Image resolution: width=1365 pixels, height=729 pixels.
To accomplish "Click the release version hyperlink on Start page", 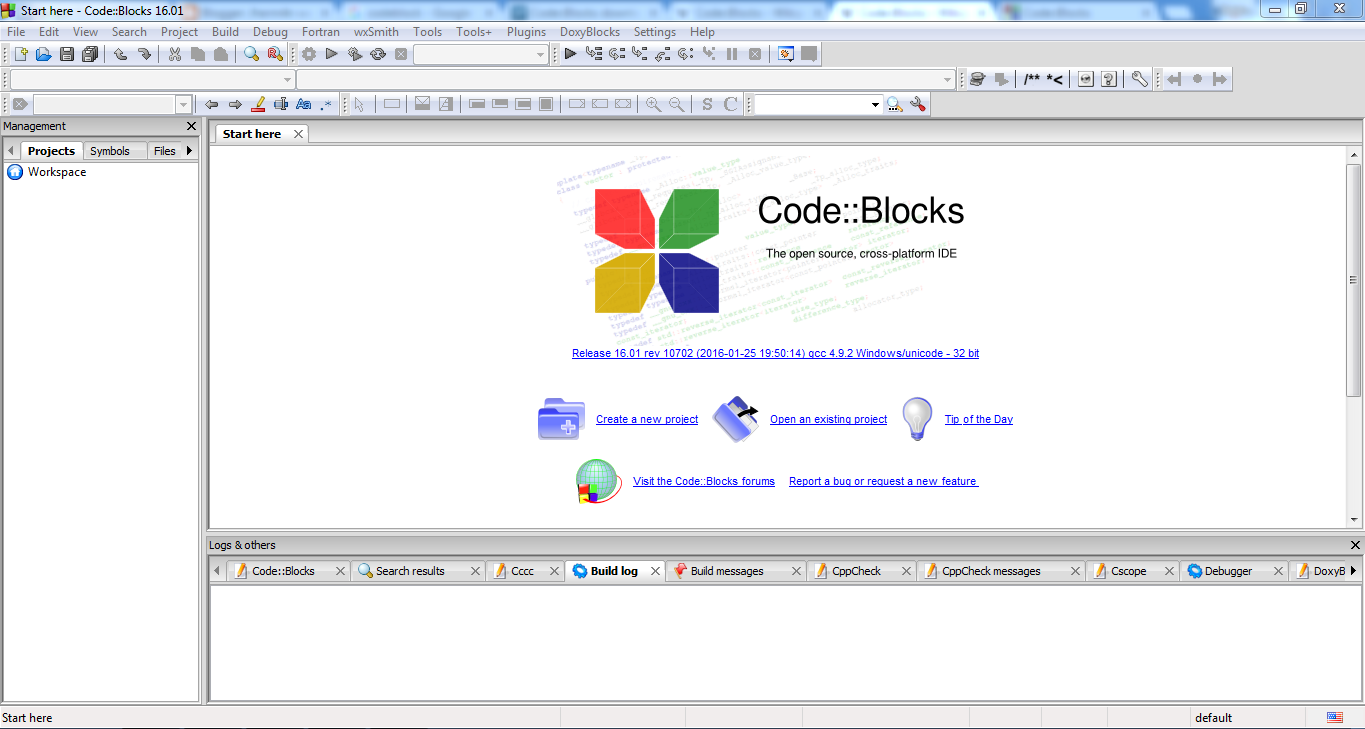I will coord(775,352).
